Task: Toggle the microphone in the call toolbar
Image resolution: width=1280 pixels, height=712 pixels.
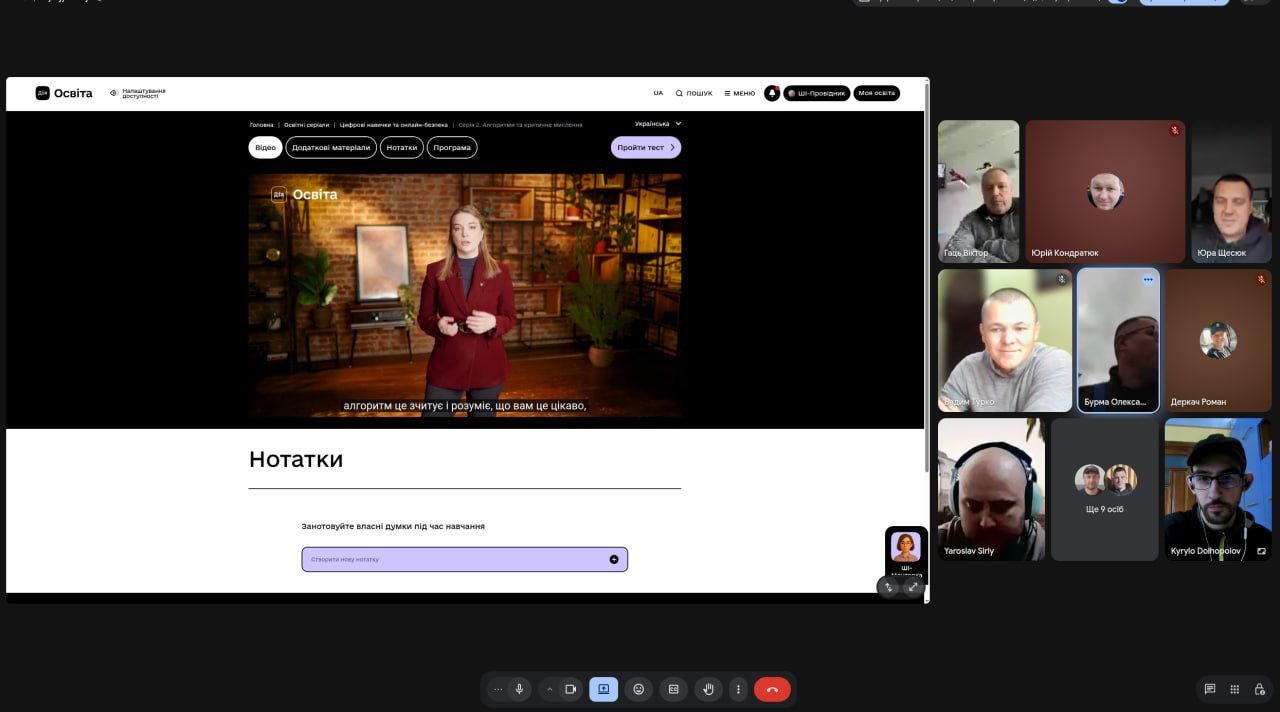Action: pyautogui.click(x=519, y=689)
